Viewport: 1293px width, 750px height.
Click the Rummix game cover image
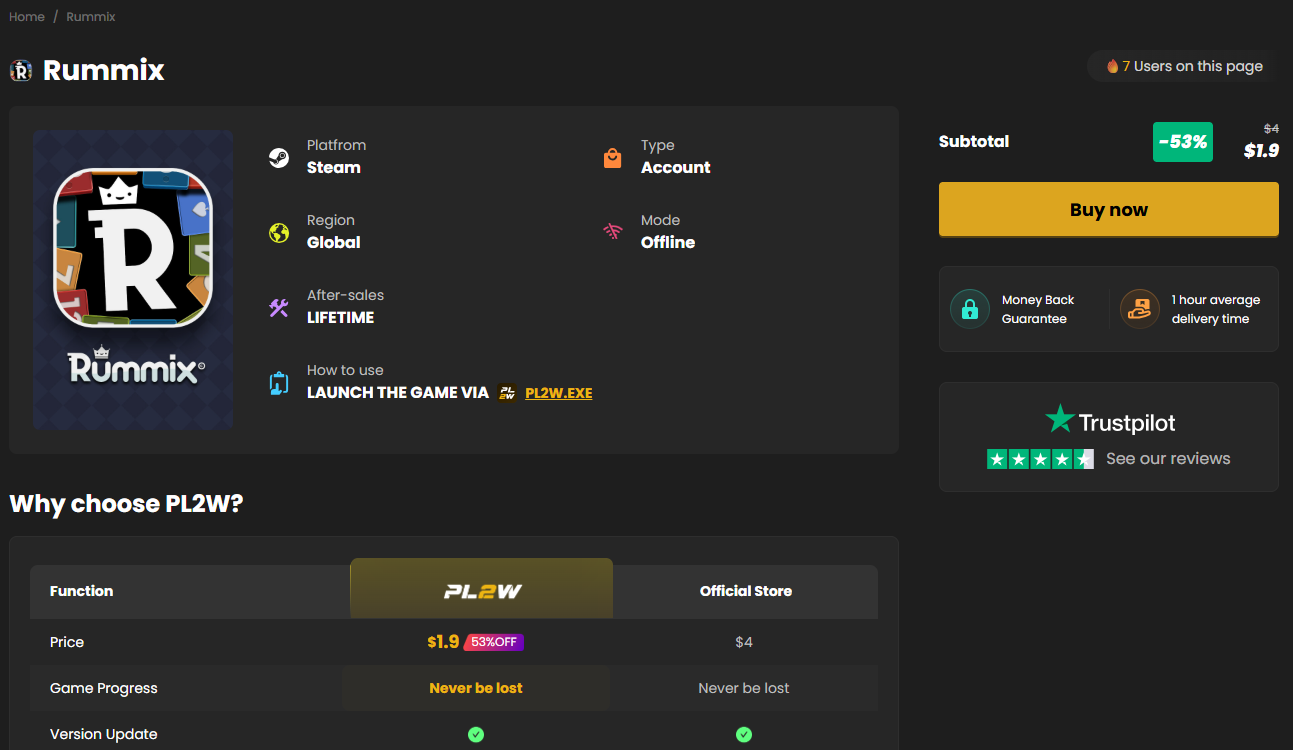click(133, 280)
